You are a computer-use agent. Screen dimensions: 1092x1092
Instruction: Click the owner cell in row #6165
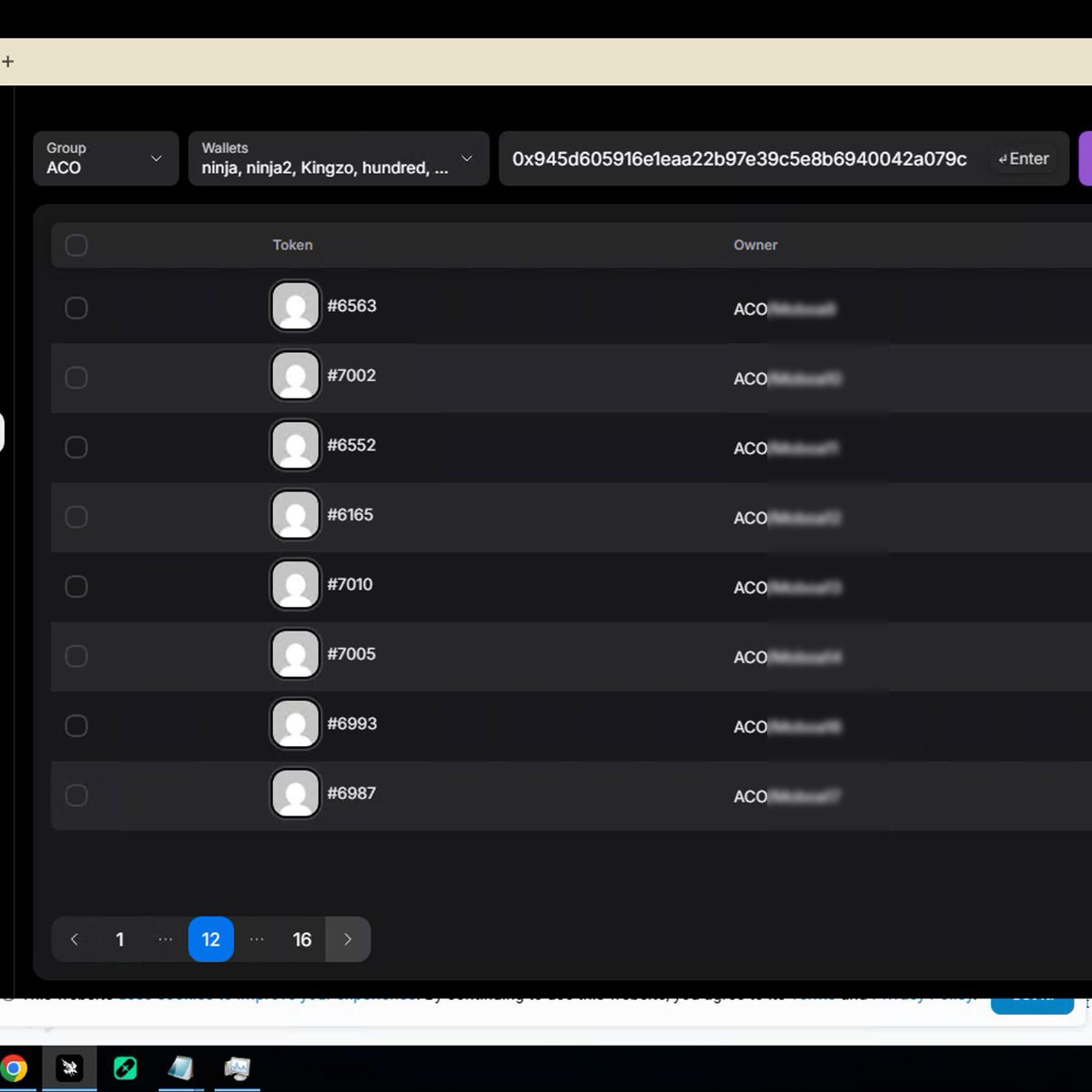click(787, 518)
